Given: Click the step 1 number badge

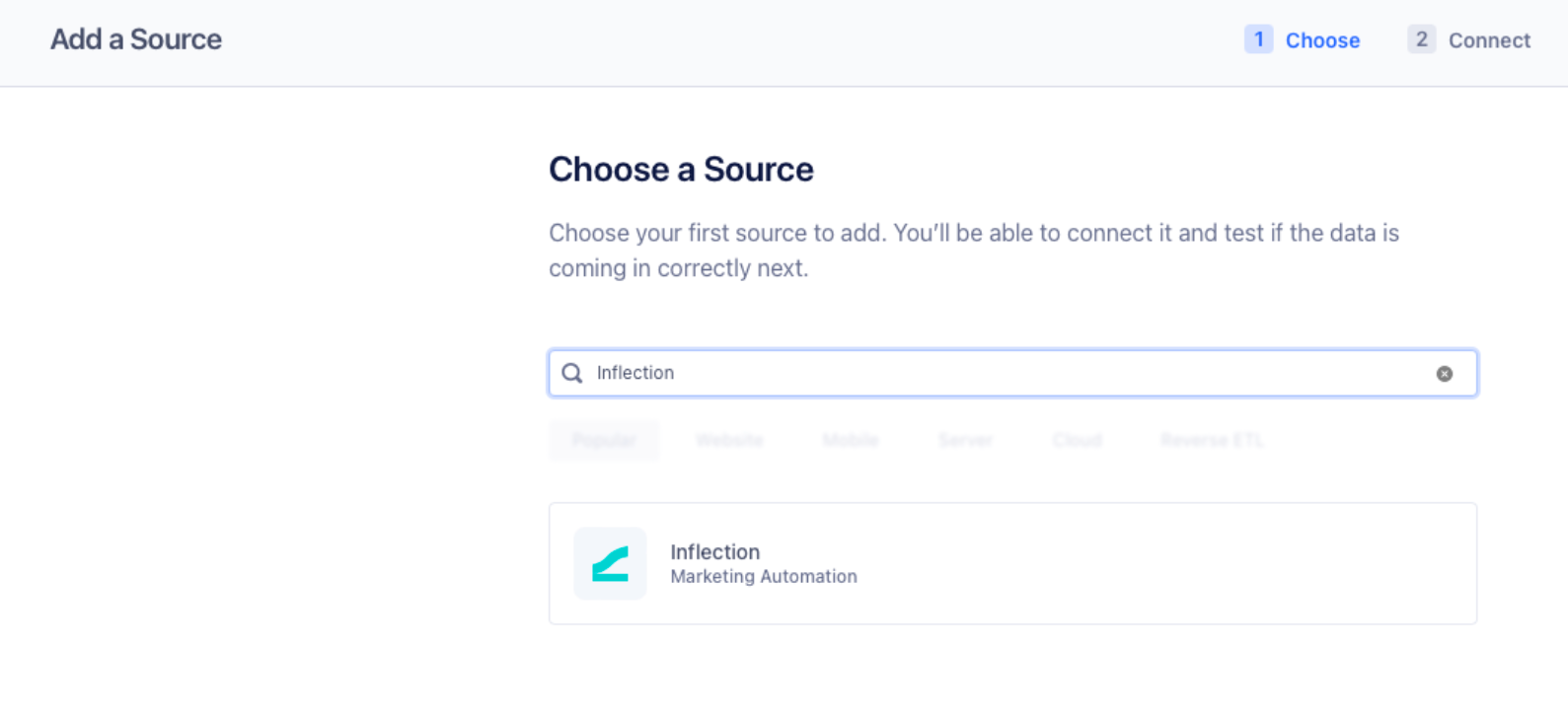Looking at the screenshot, I should pos(1258,39).
